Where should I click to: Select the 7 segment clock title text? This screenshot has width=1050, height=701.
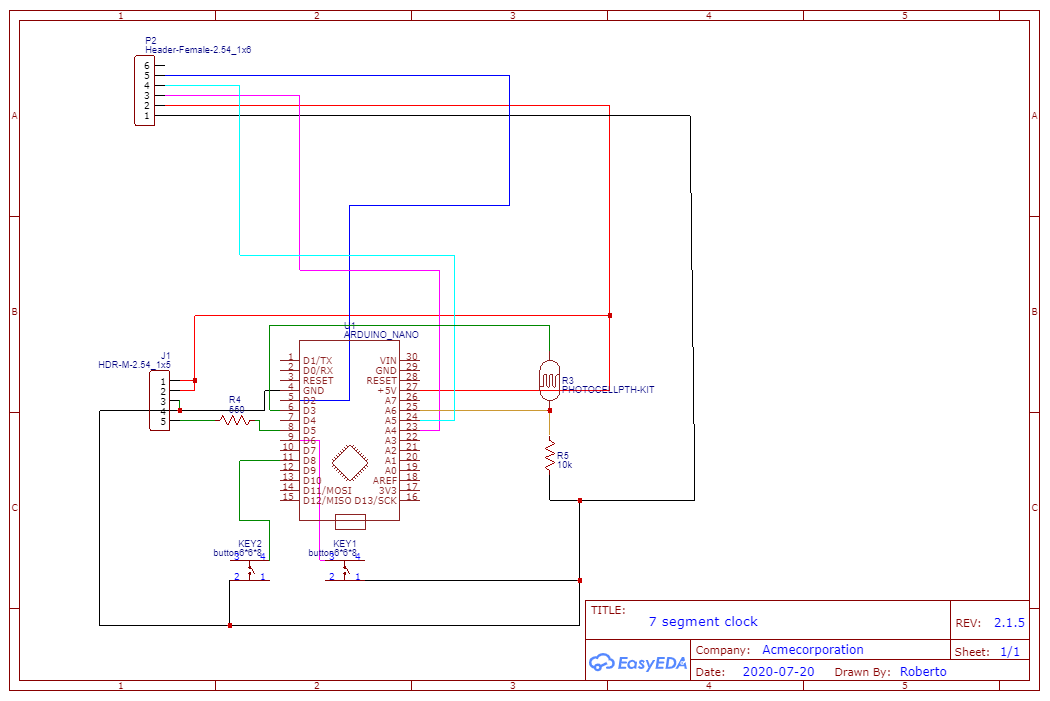pos(706,622)
